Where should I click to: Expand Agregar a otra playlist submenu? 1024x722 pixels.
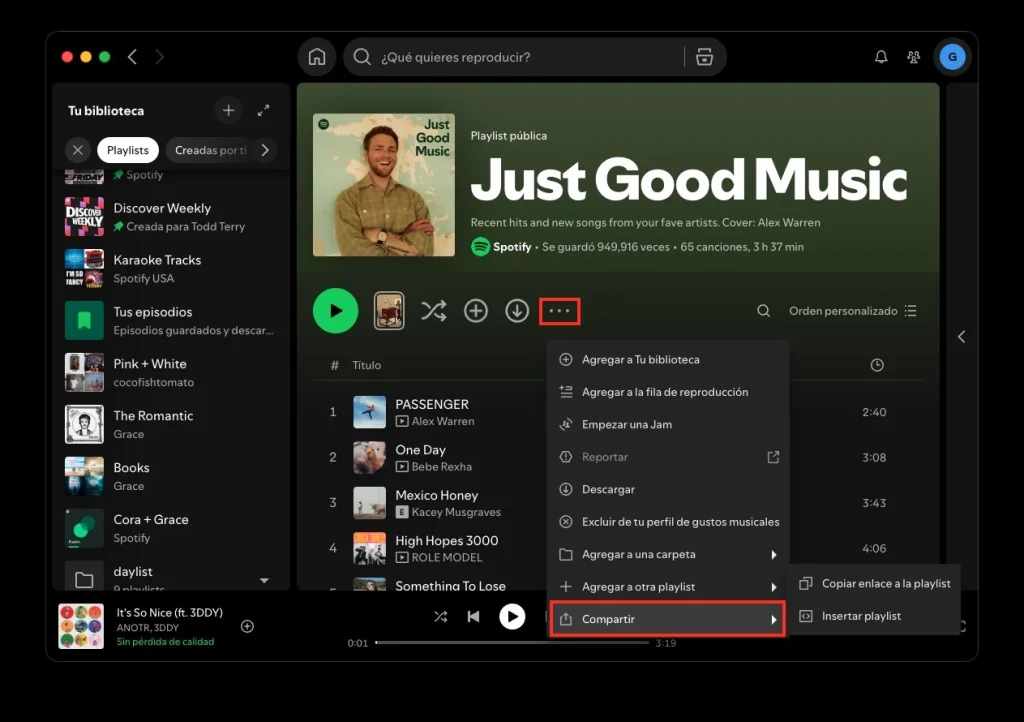coord(667,587)
